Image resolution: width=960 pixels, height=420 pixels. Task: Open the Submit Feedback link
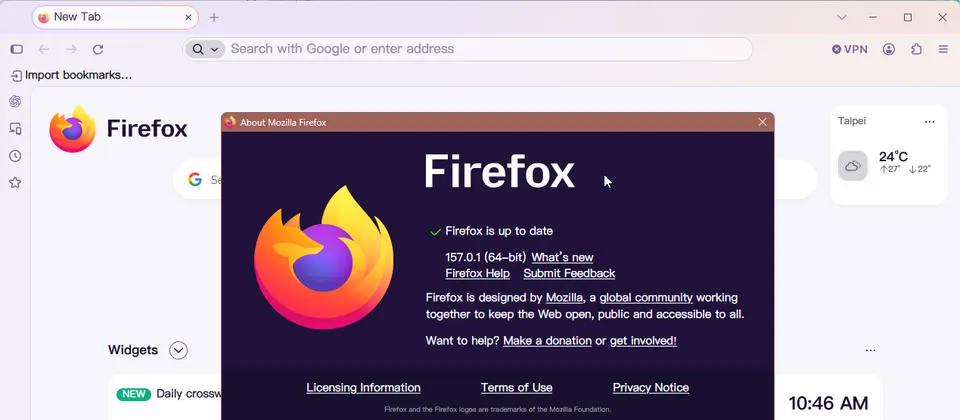point(569,273)
